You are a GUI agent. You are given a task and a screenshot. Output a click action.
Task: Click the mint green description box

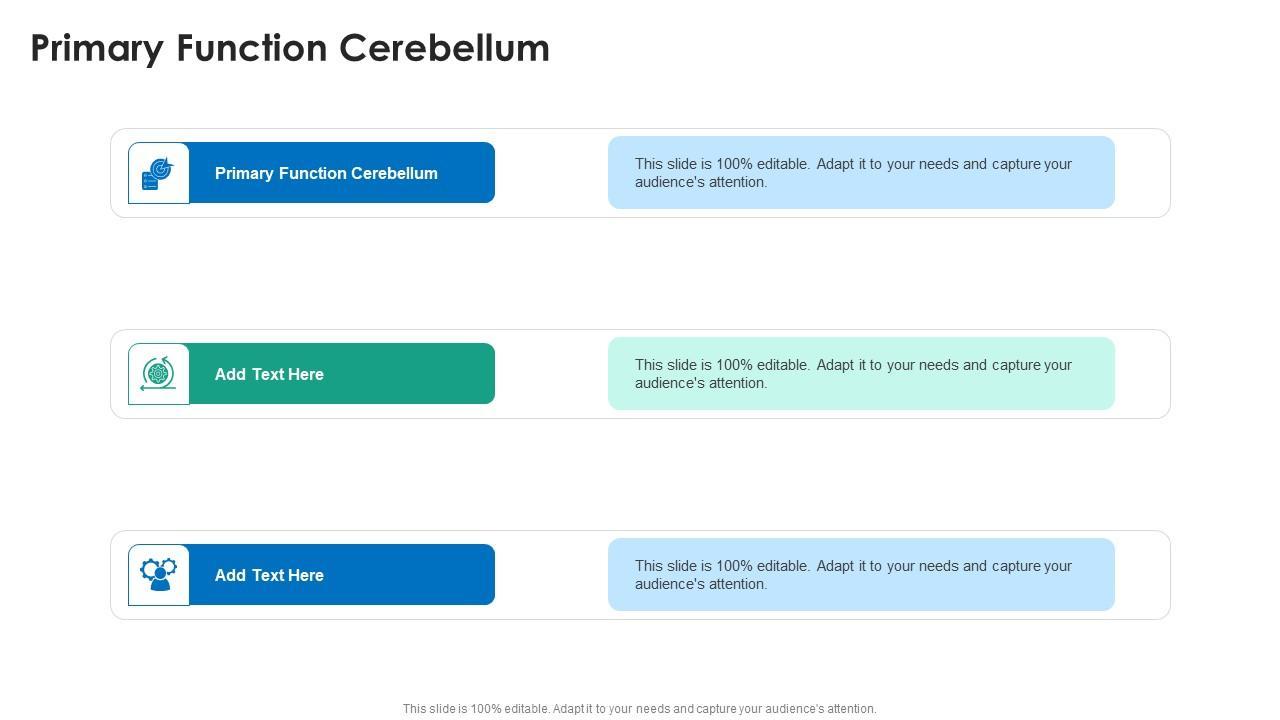[861, 374]
